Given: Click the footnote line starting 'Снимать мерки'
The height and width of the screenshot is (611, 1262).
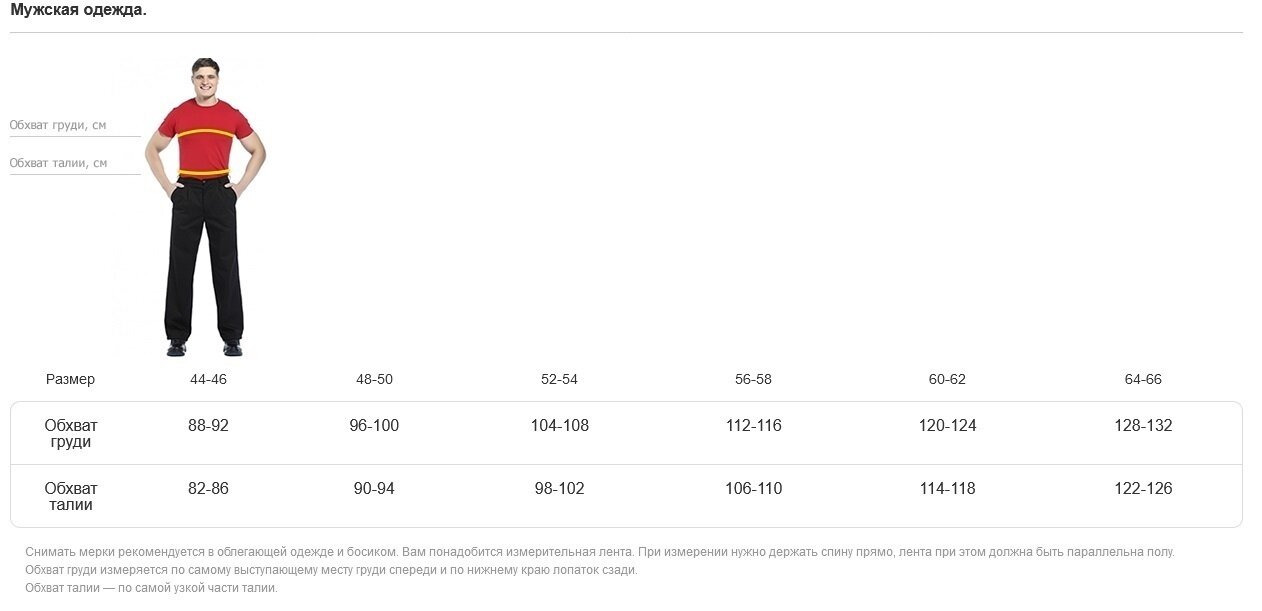Looking at the screenshot, I should (x=600, y=552).
